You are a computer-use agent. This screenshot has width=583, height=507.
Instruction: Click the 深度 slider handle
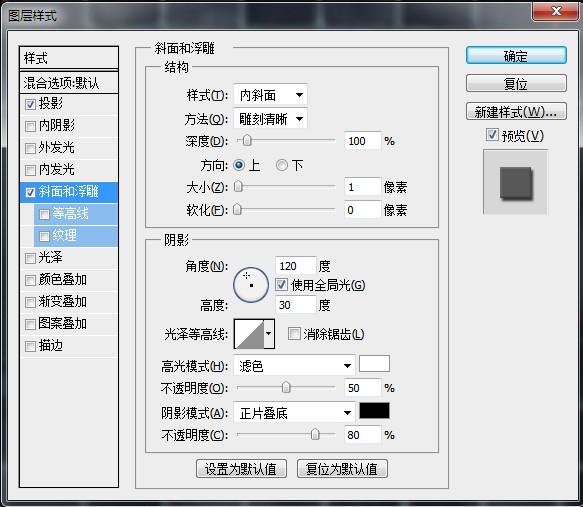(x=247, y=141)
